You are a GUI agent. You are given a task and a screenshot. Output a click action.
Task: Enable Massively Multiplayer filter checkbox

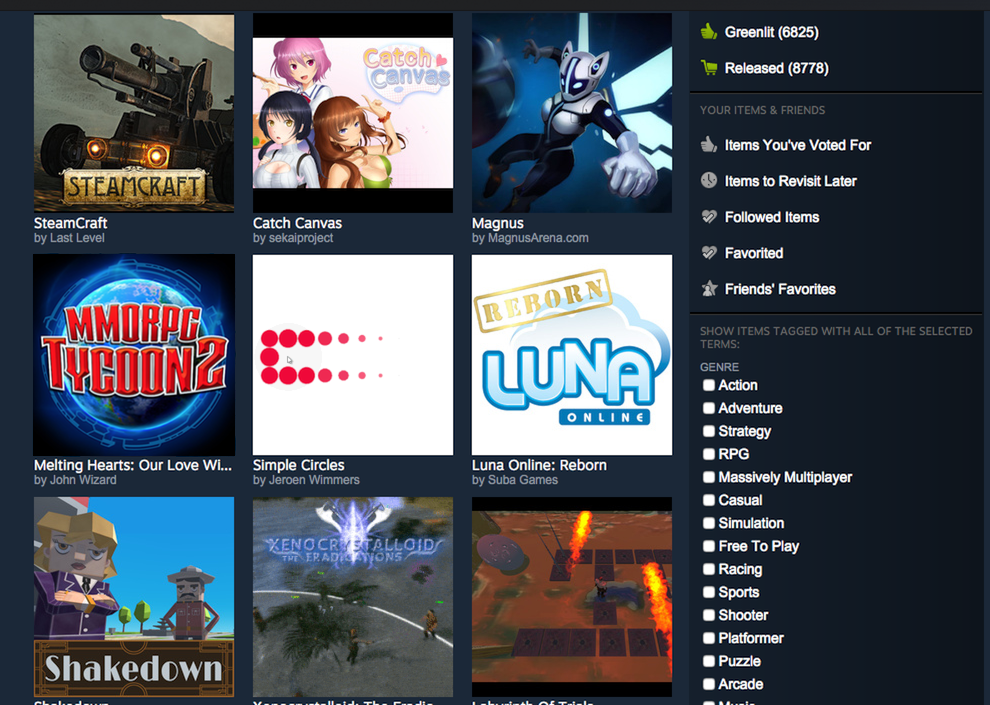click(709, 477)
